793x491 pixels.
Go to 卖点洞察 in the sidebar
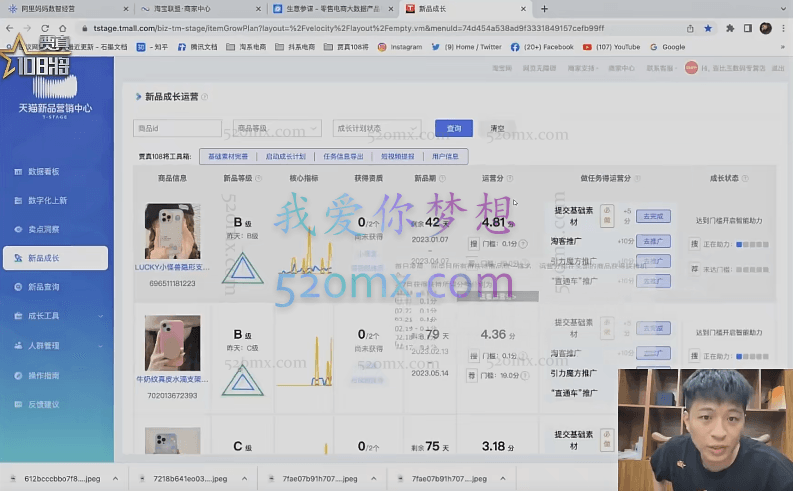click(x=43, y=229)
